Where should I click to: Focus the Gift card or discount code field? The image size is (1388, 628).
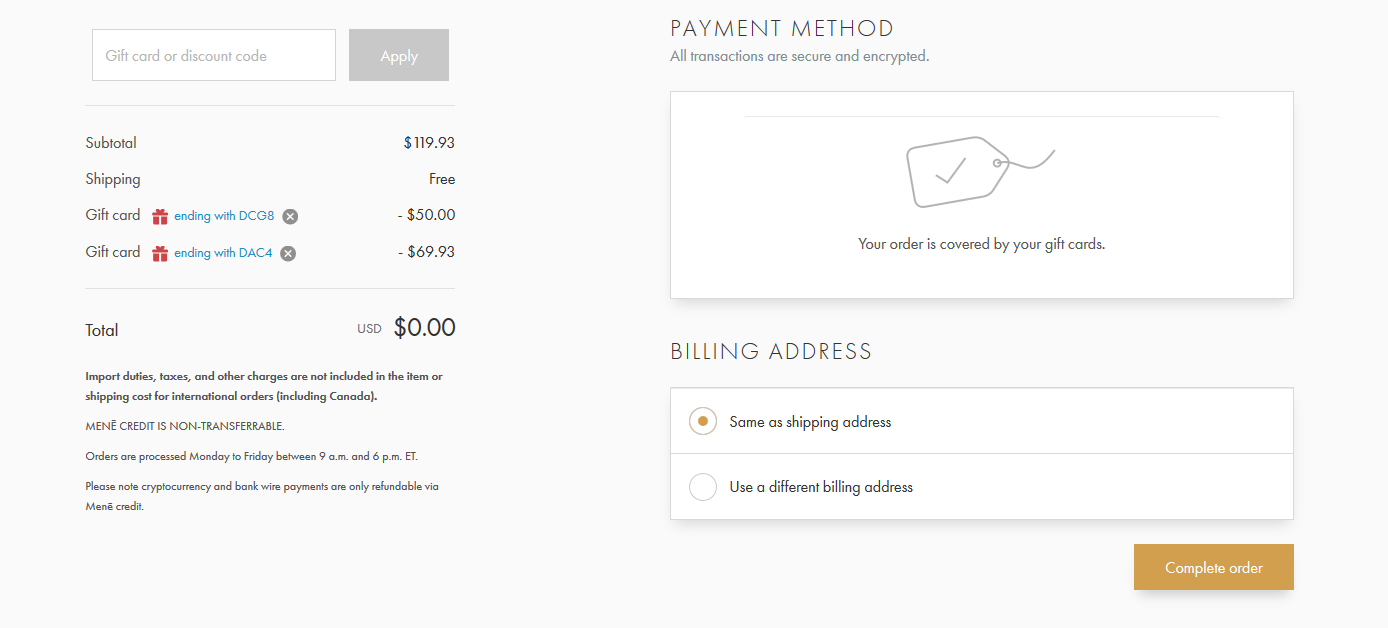click(214, 56)
